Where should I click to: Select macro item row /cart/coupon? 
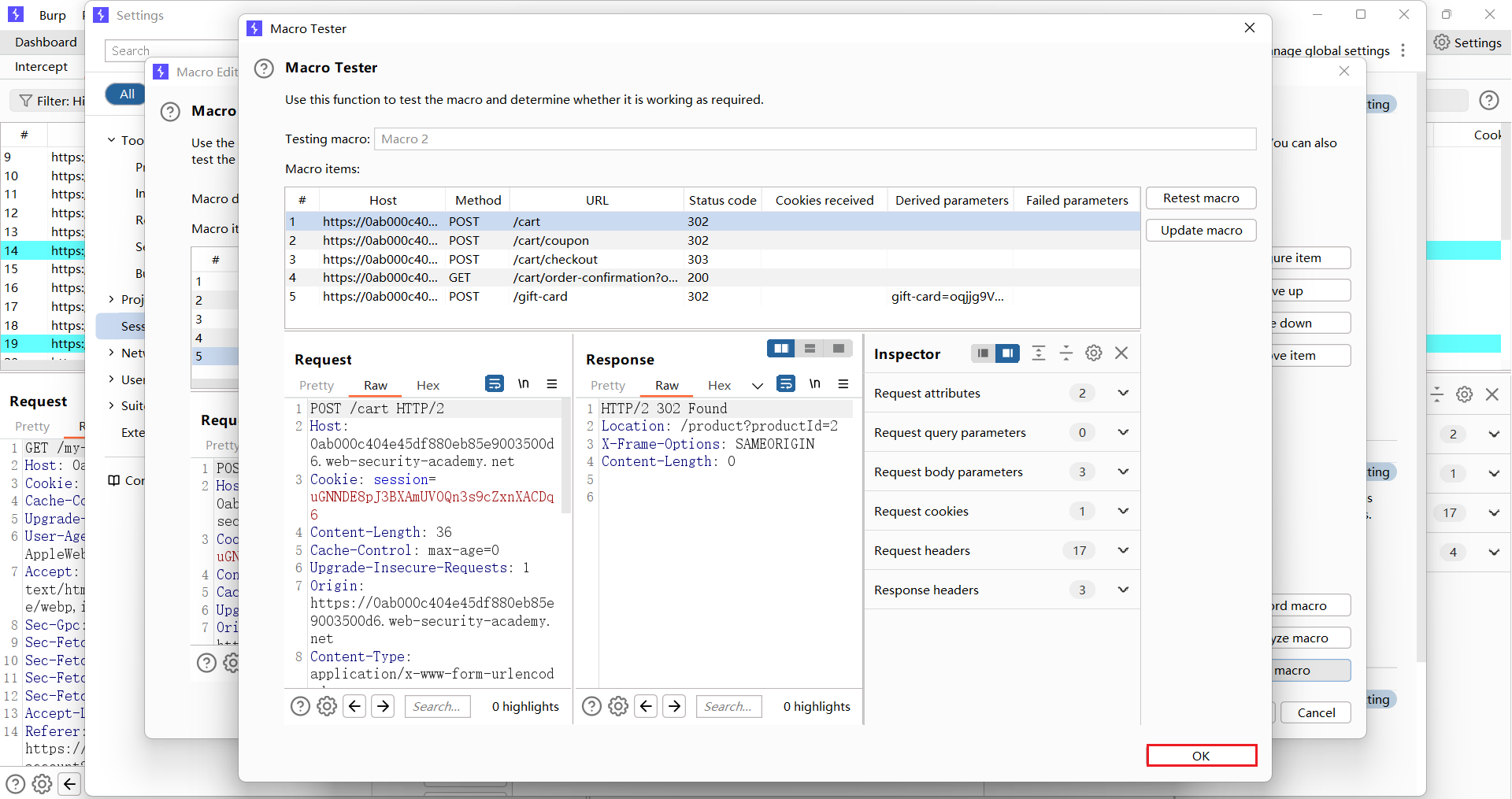[x=712, y=240]
